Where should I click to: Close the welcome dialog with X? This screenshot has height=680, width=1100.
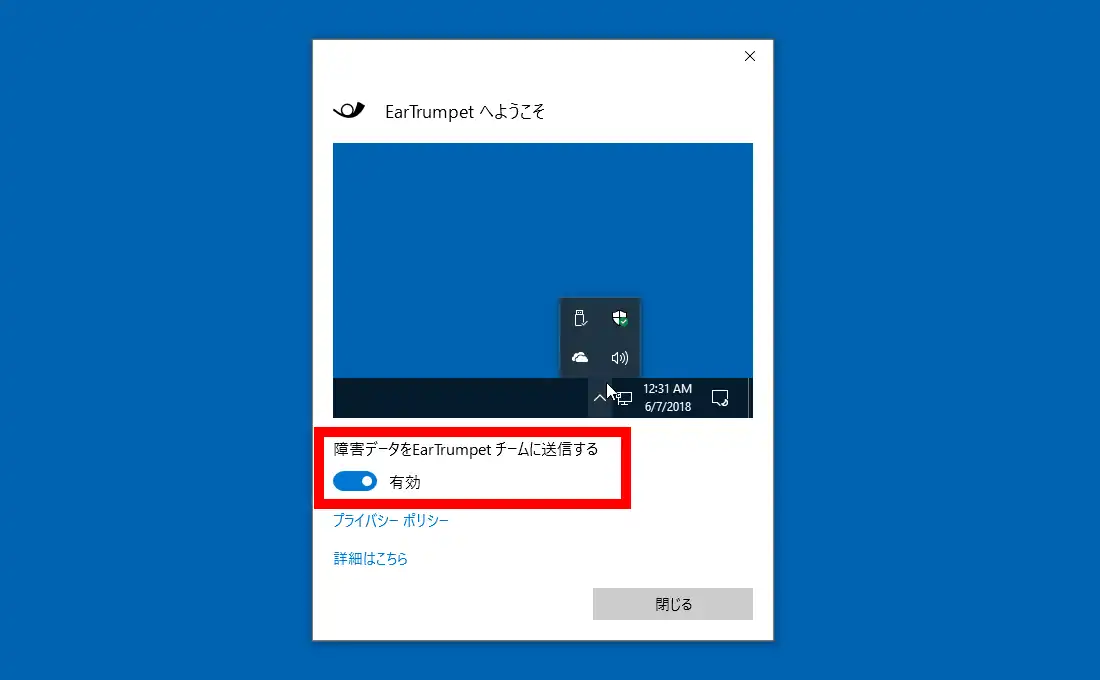click(x=750, y=56)
